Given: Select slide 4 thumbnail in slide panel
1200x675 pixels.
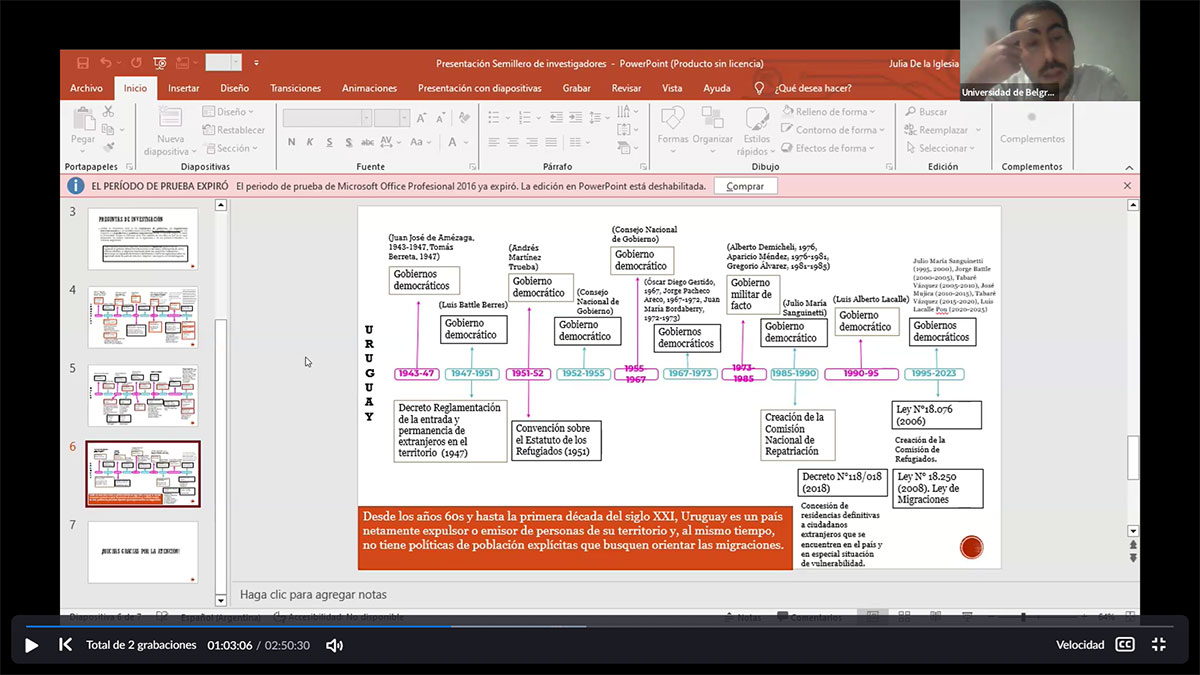Looking at the screenshot, I should [143, 317].
